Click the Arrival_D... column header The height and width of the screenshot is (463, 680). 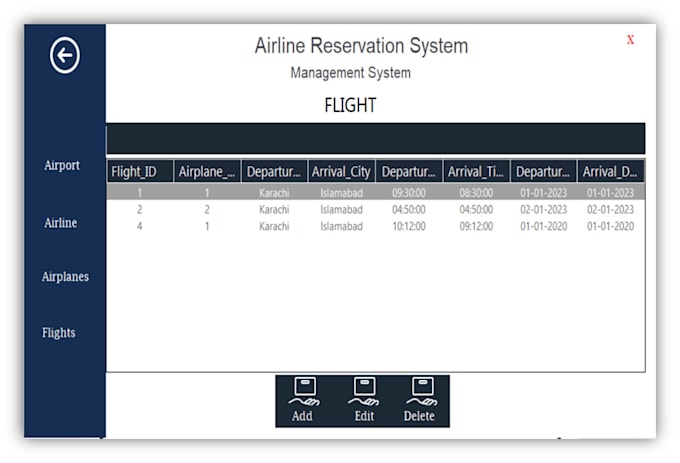point(610,172)
